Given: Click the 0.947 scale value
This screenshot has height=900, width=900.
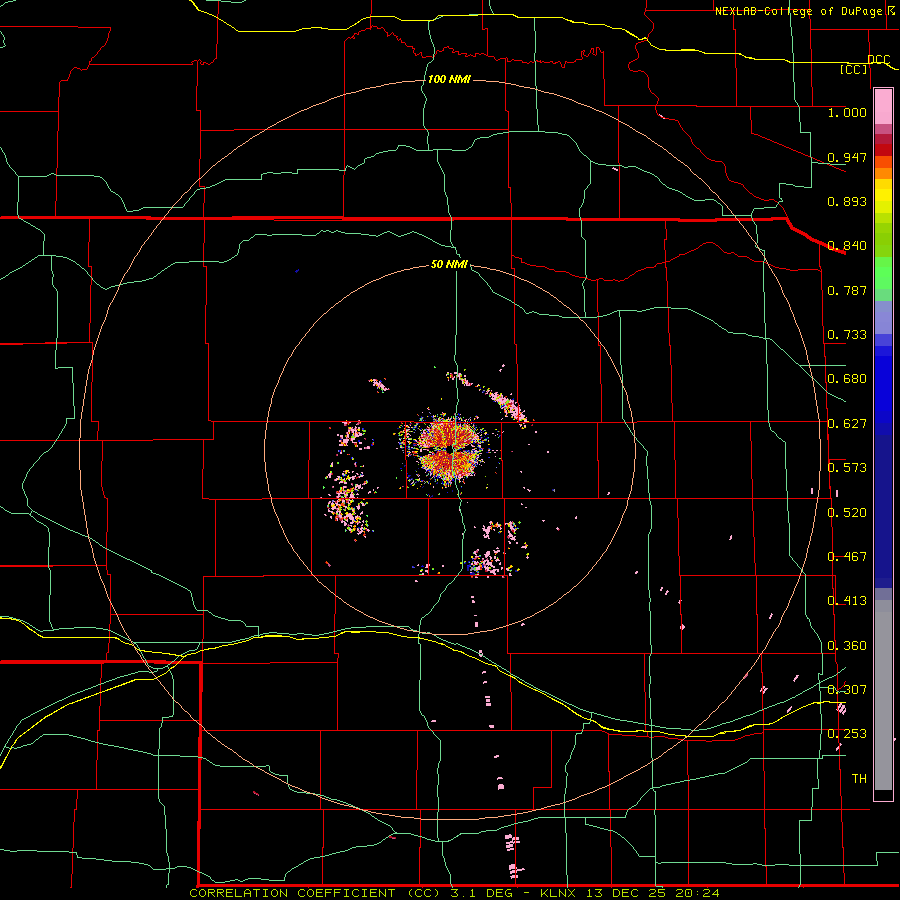Looking at the screenshot, I should tap(847, 158).
